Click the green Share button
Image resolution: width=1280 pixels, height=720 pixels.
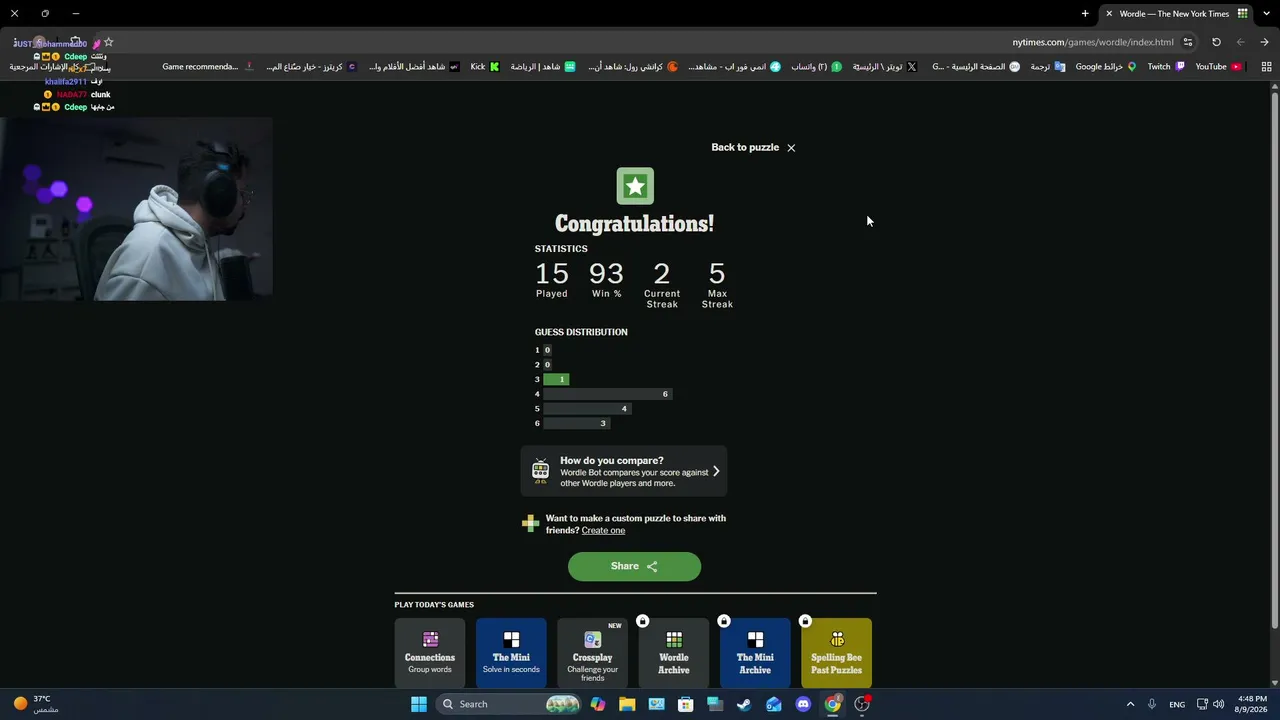coord(634,566)
